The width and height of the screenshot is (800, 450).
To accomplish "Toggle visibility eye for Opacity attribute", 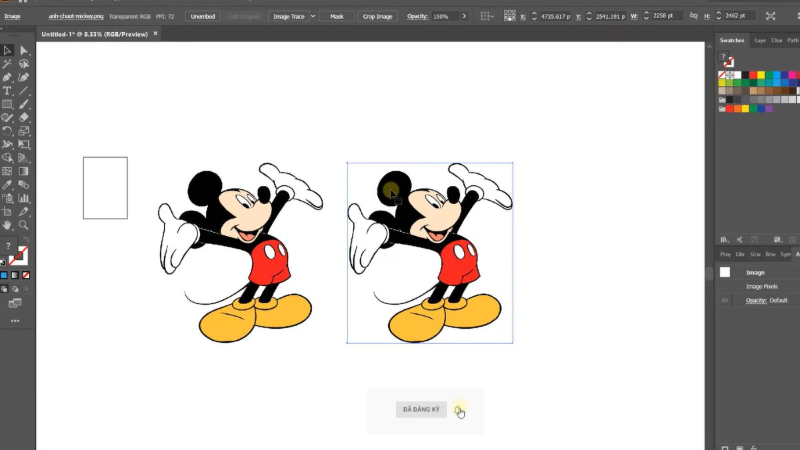I will click(x=724, y=301).
